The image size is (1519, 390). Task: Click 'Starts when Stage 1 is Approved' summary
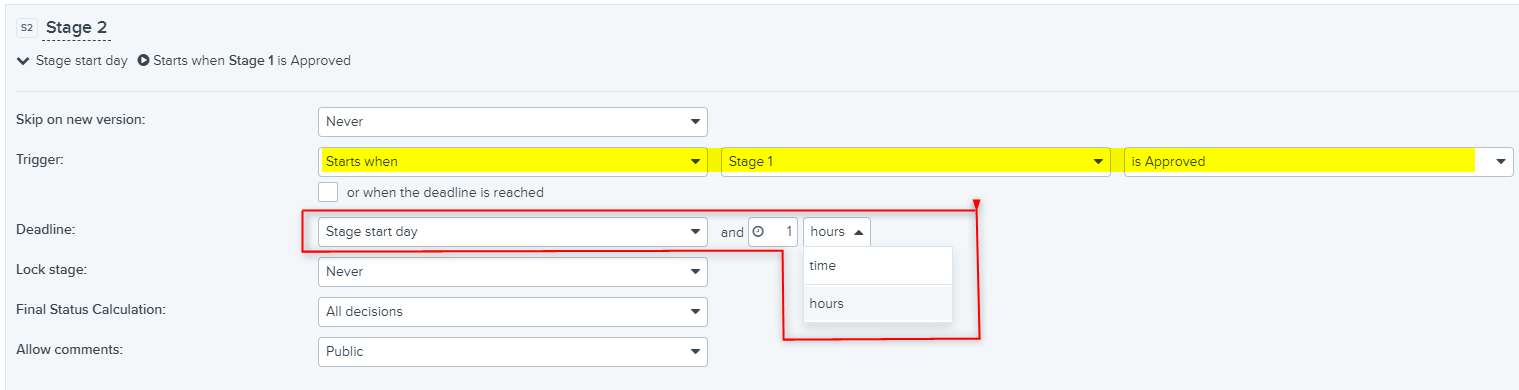coord(252,60)
